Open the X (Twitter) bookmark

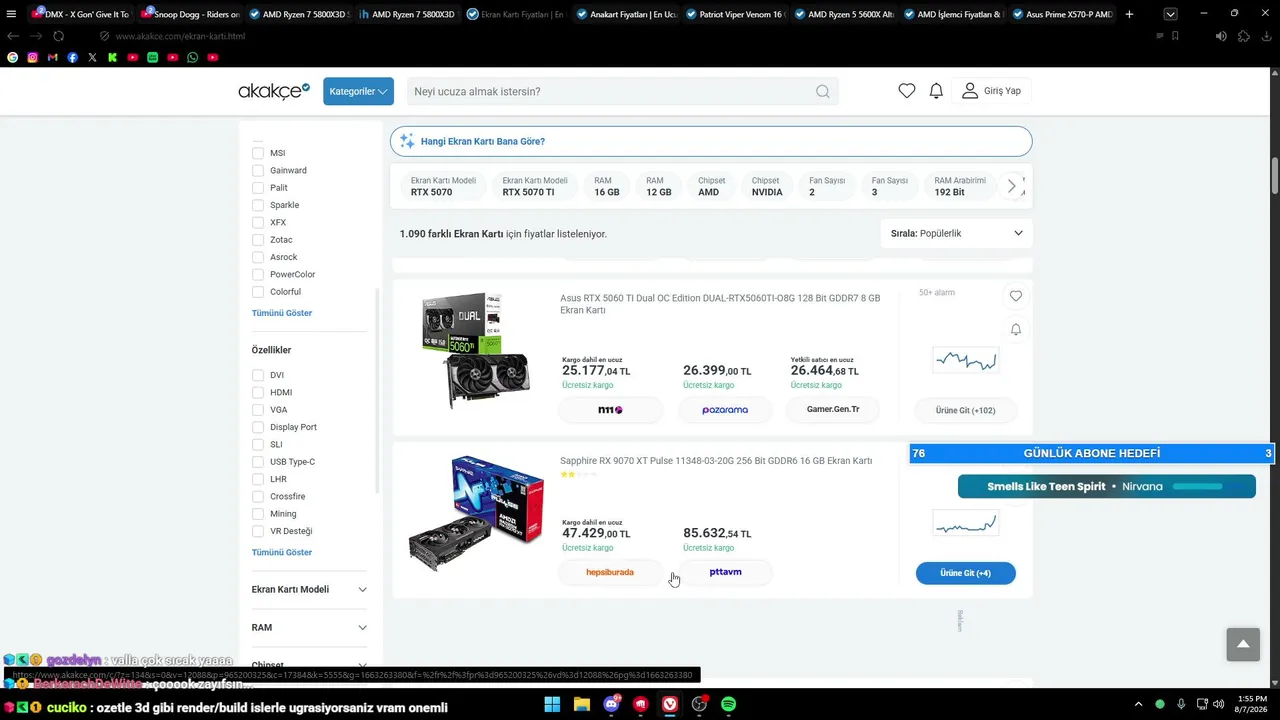point(92,58)
